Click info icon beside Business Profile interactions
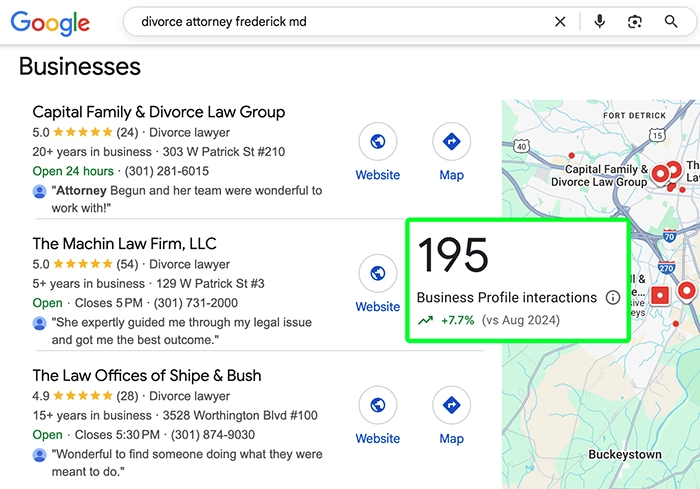The image size is (700, 489). (612, 297)
